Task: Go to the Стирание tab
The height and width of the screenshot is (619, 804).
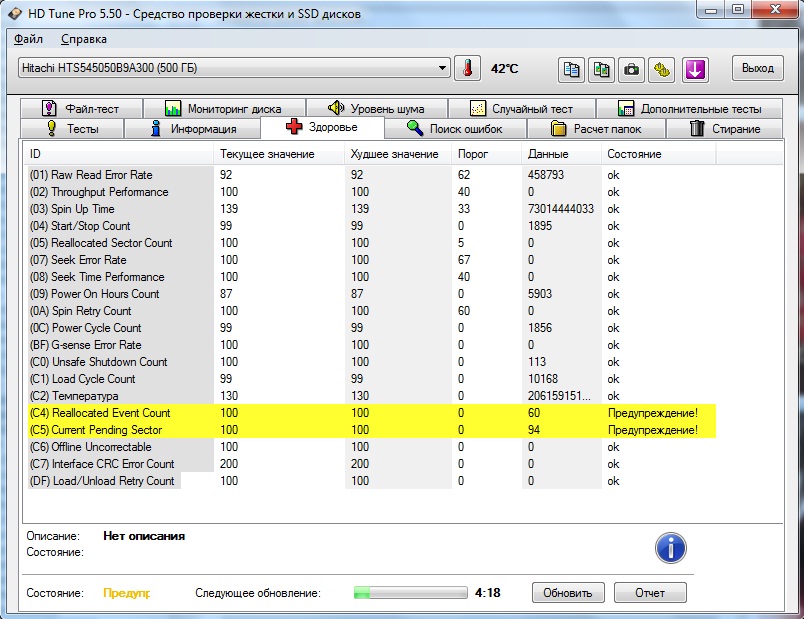Action: (725, 129)
